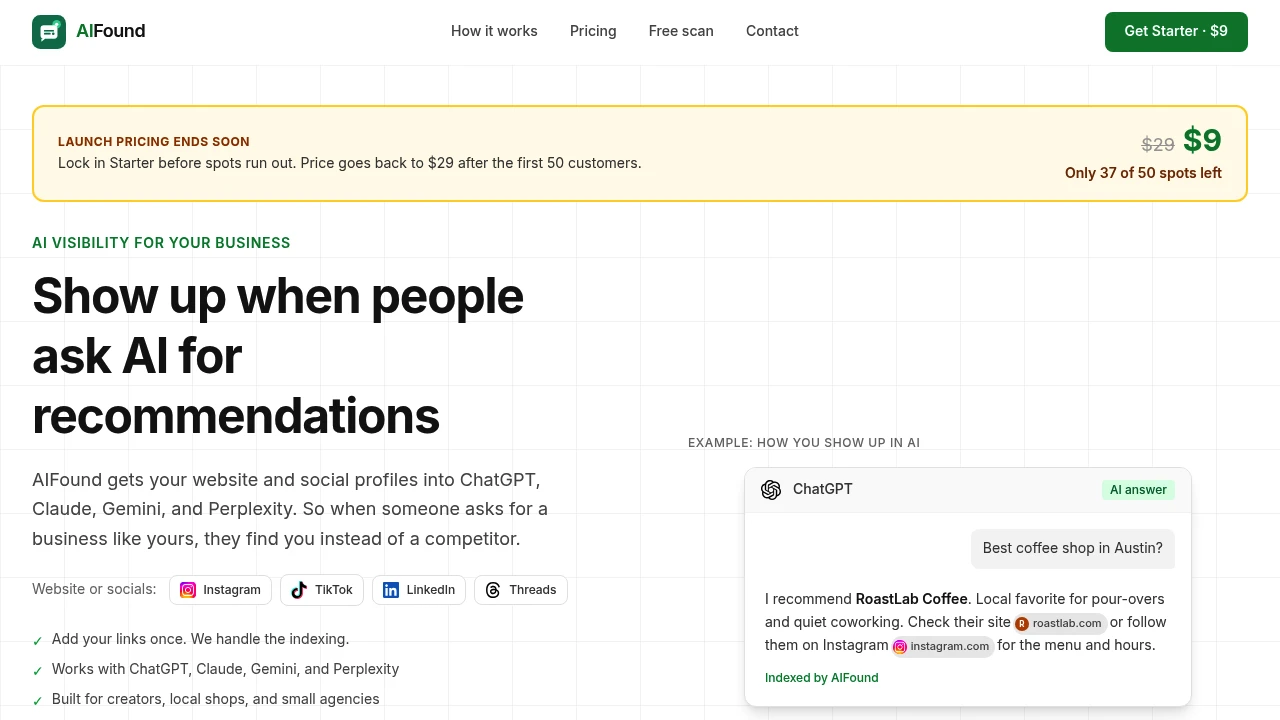Open the Free scan nav link
This screenshot has height=720, width=1280.
[681, 31]
